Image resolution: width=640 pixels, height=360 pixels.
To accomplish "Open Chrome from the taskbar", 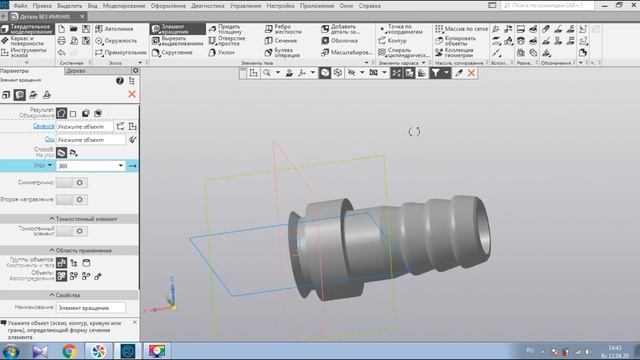I will click(x=69, y=351).
